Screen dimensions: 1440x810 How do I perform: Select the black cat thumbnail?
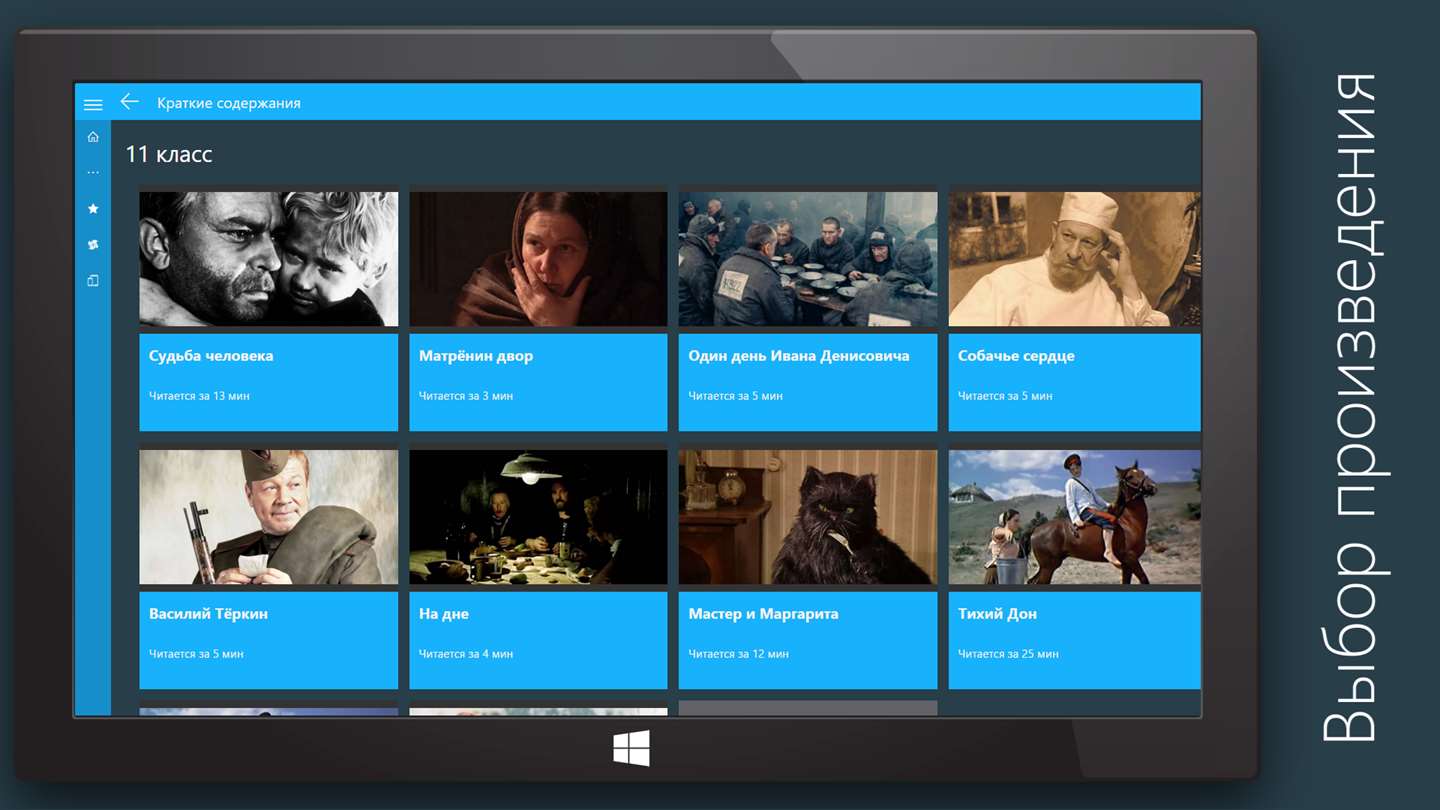pos(808,517)
